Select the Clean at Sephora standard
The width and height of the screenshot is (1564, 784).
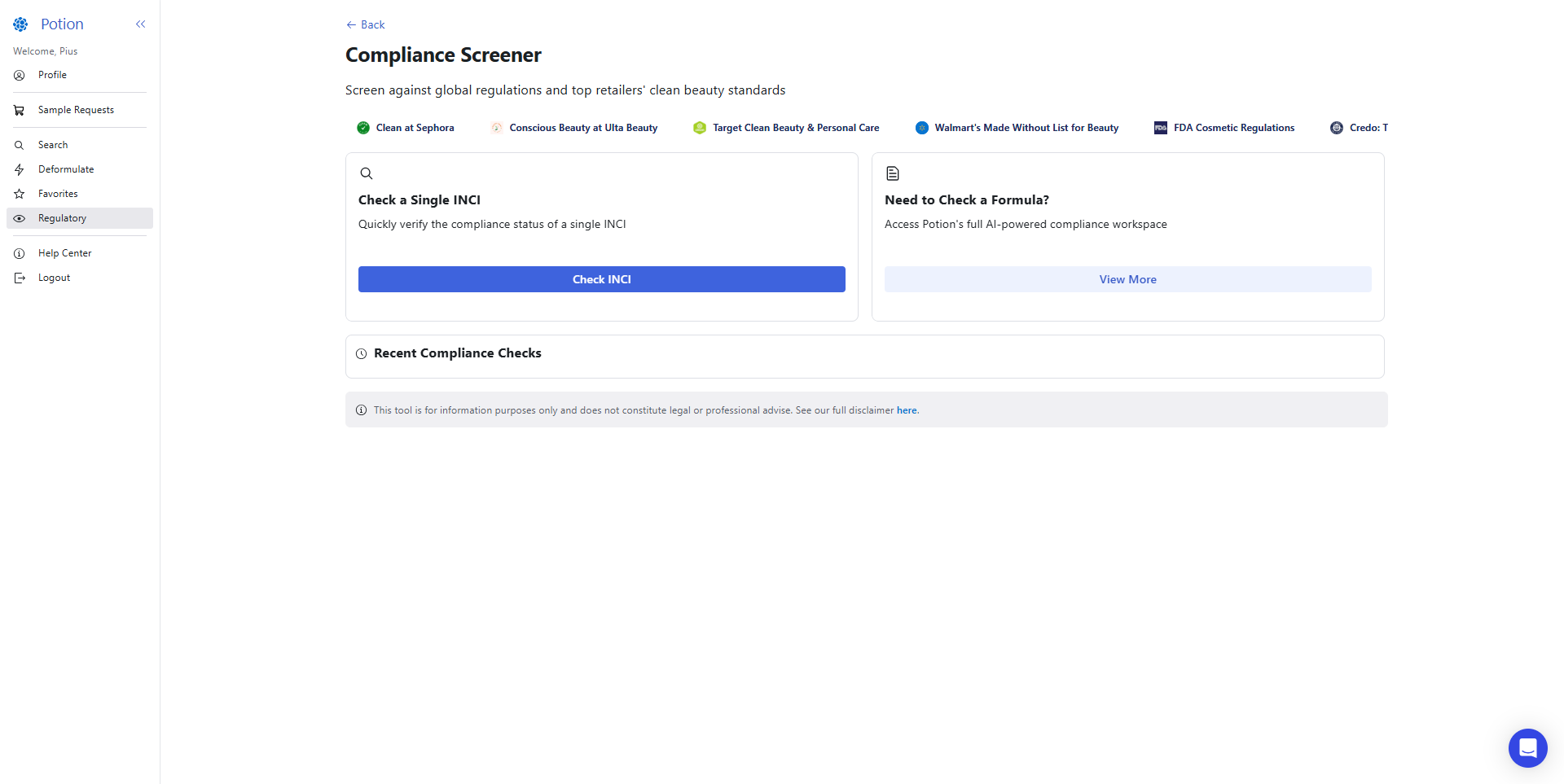point(406,128)
